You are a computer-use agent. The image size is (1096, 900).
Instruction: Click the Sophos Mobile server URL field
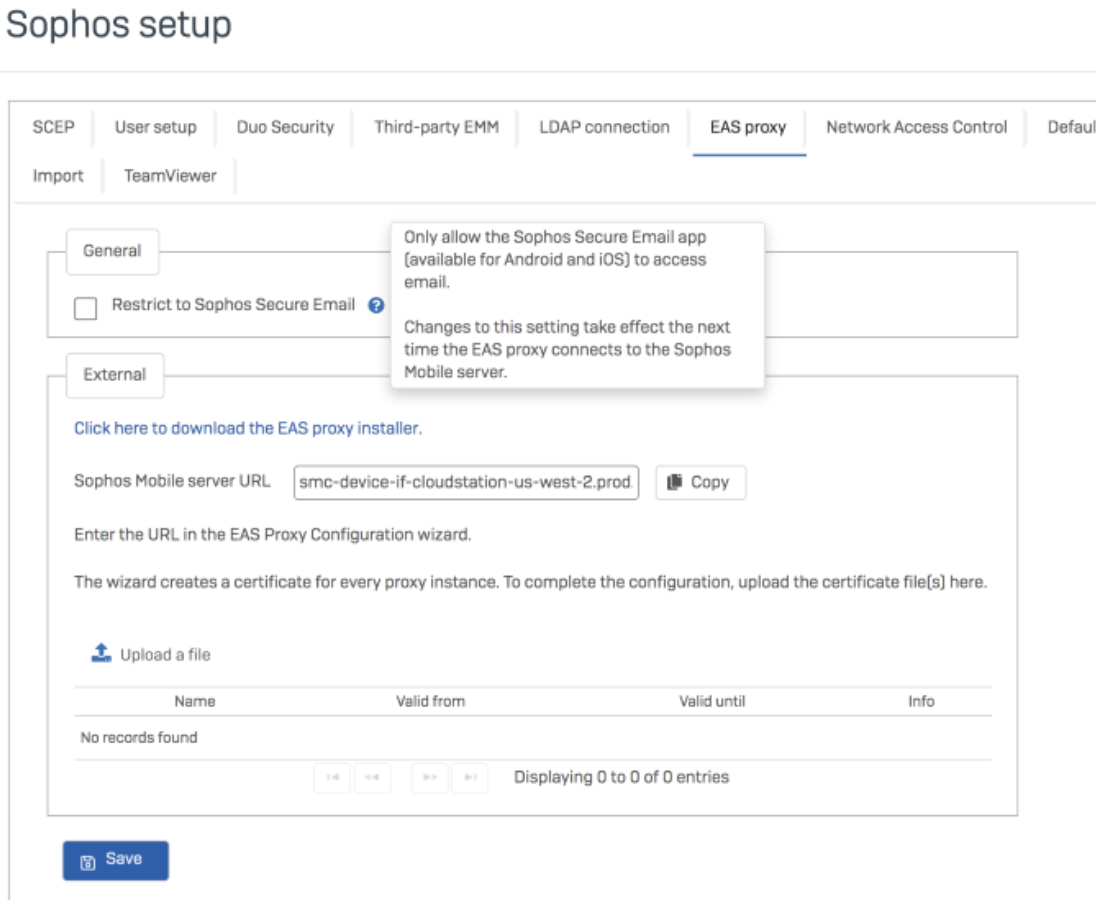coord(466,482)
